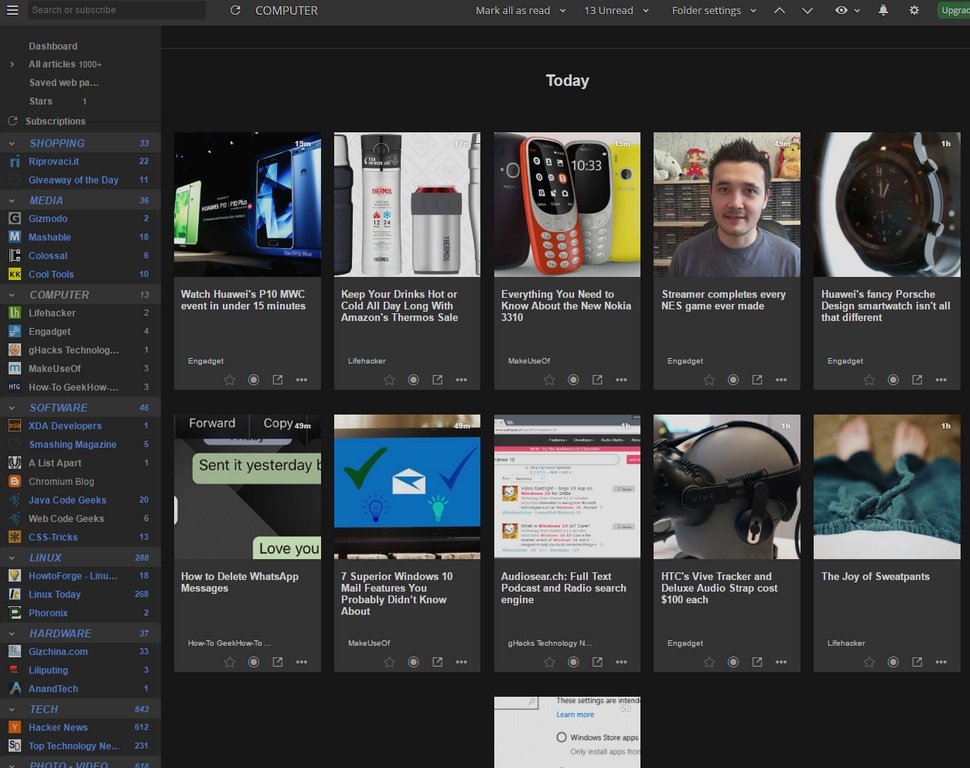
Task: Open Huawei P10 MWC article in new tab
Action: click(x=278, y=380)
